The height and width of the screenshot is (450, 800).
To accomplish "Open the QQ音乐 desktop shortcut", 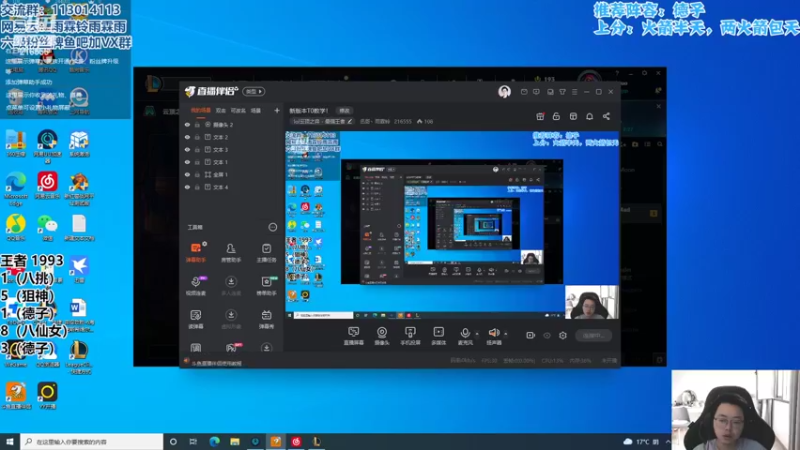I will (16, 228).
